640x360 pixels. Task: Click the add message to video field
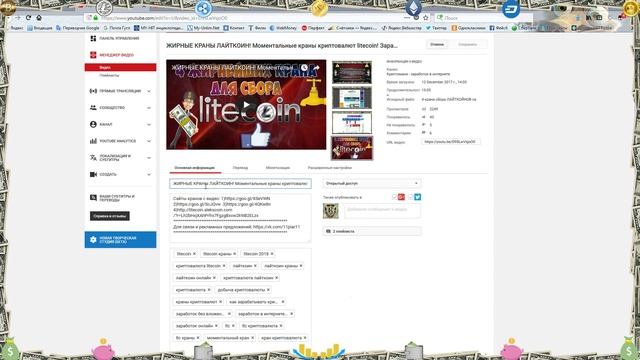pos(382,211)
